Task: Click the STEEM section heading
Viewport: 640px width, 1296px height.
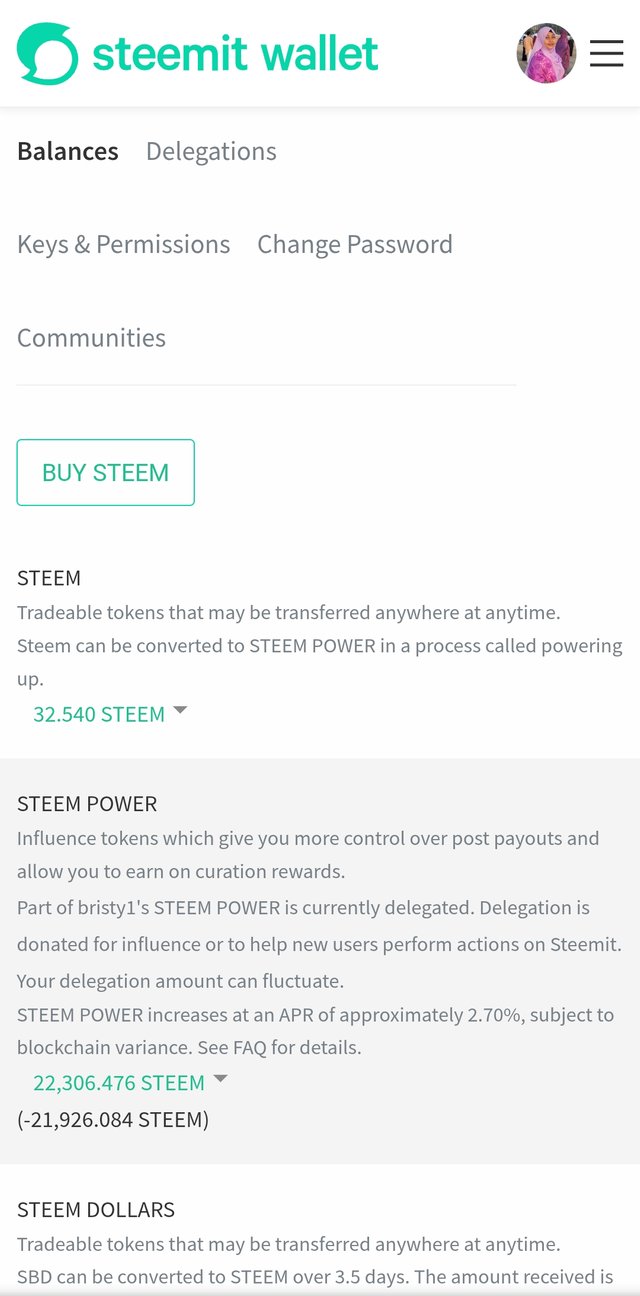Action: 49,578
